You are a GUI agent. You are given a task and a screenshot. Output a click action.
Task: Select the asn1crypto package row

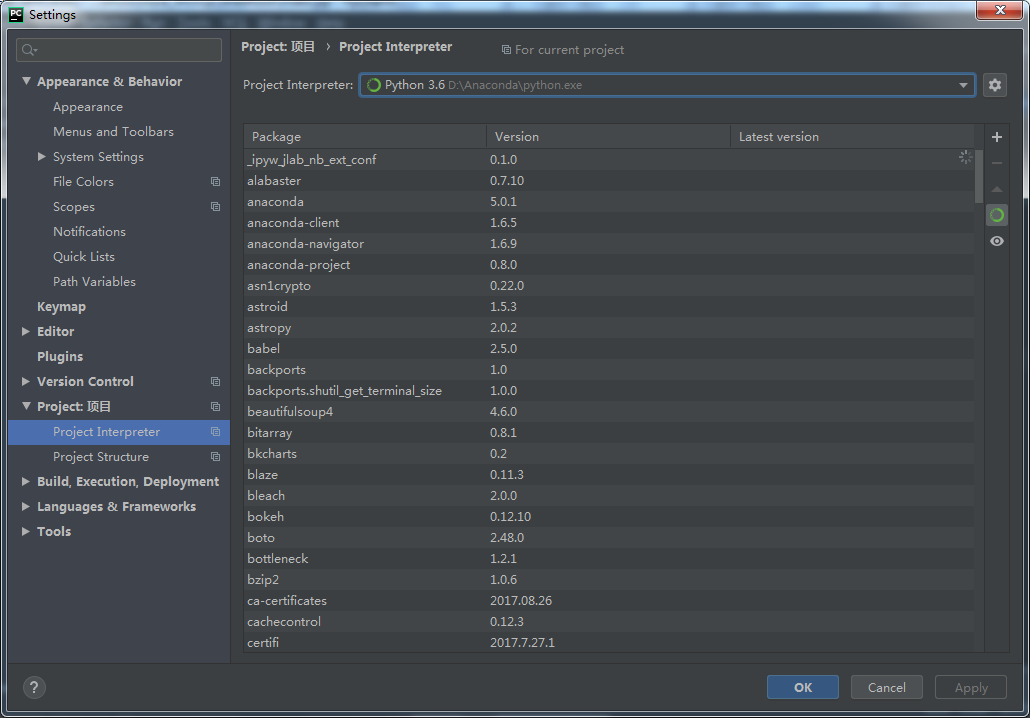point(609,286)
